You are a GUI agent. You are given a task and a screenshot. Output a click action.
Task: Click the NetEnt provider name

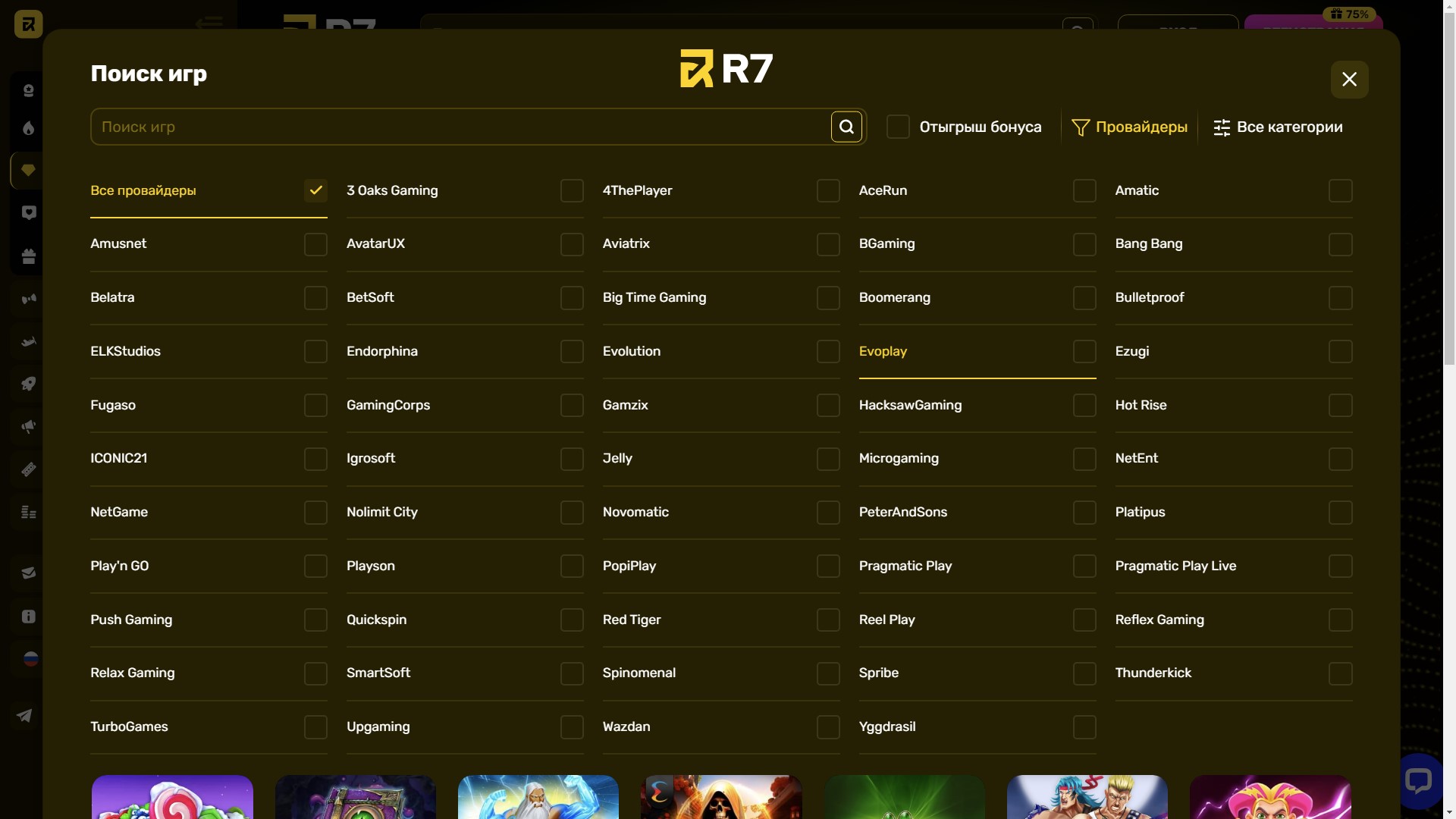1137,458
